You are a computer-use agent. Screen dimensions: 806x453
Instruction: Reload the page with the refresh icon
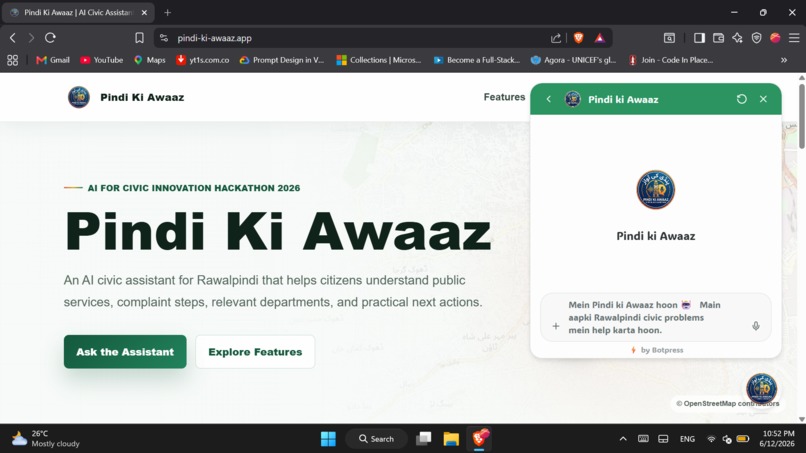coord(50,38)
